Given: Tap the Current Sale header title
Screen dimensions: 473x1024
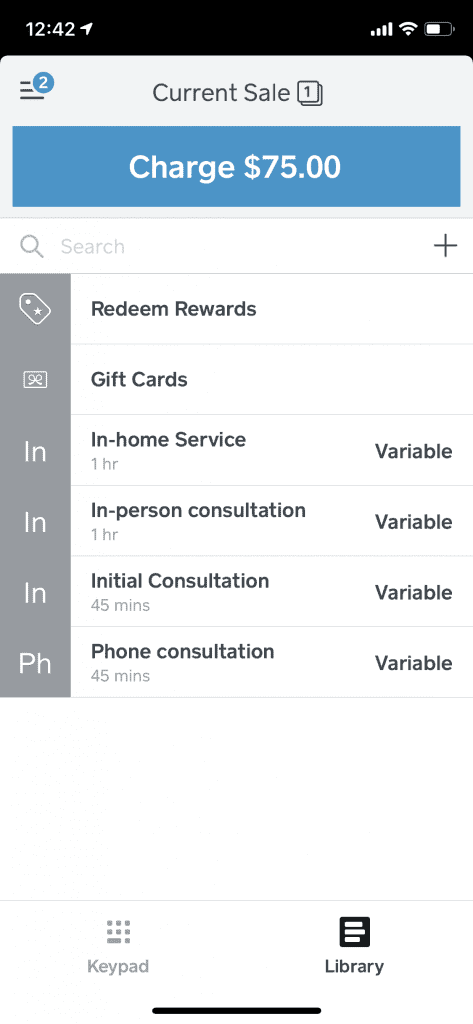Looking at the screenshot, I should click(x=221, y=93).
